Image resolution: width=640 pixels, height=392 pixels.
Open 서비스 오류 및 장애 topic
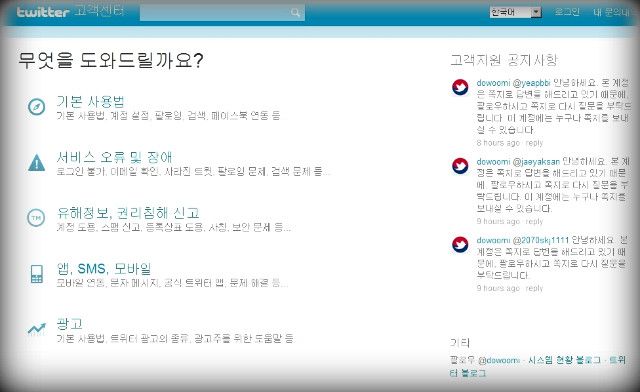tap(114, 157)
